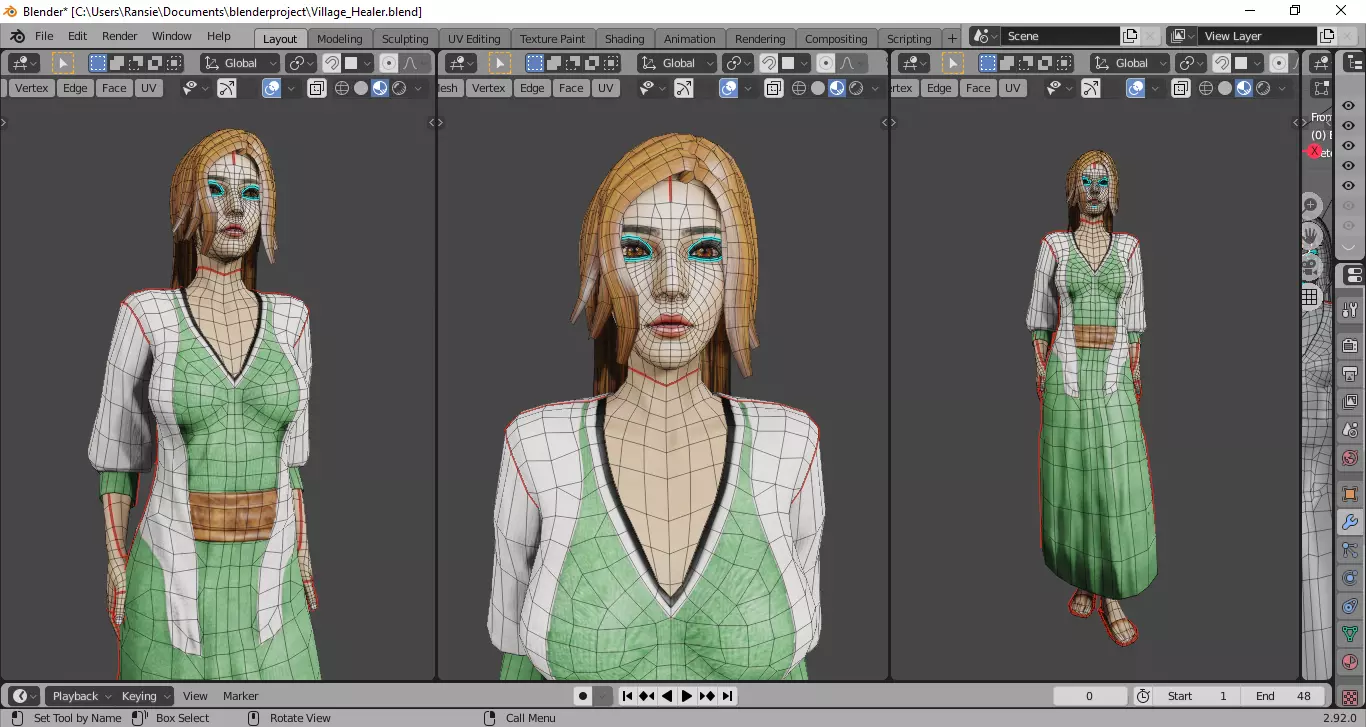Switch to the Texture Paint workspace tab

click(x=552, y=39)
